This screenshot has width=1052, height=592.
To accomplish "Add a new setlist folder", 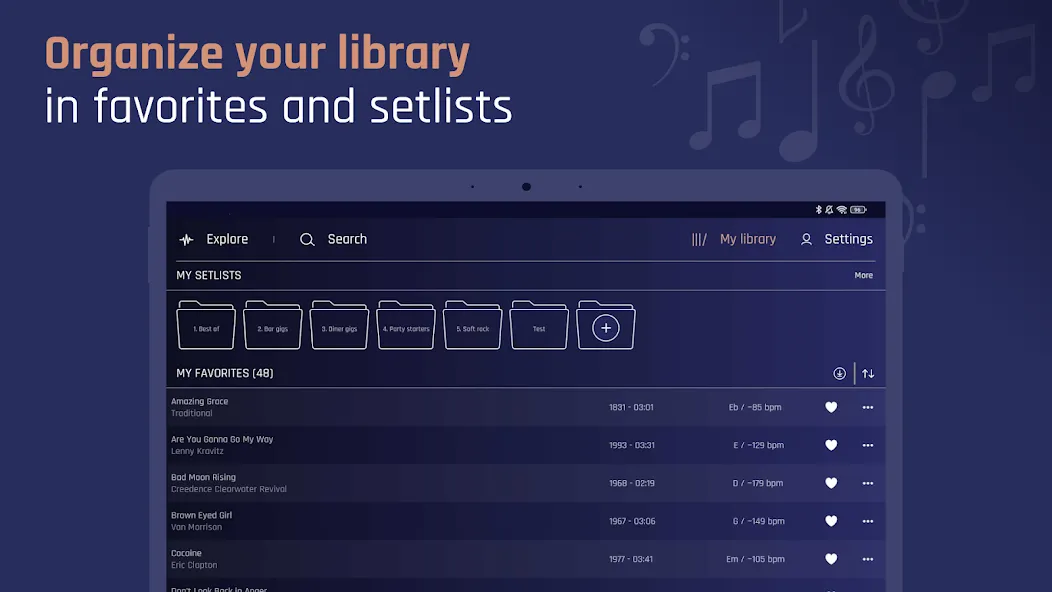I will 606,326.
